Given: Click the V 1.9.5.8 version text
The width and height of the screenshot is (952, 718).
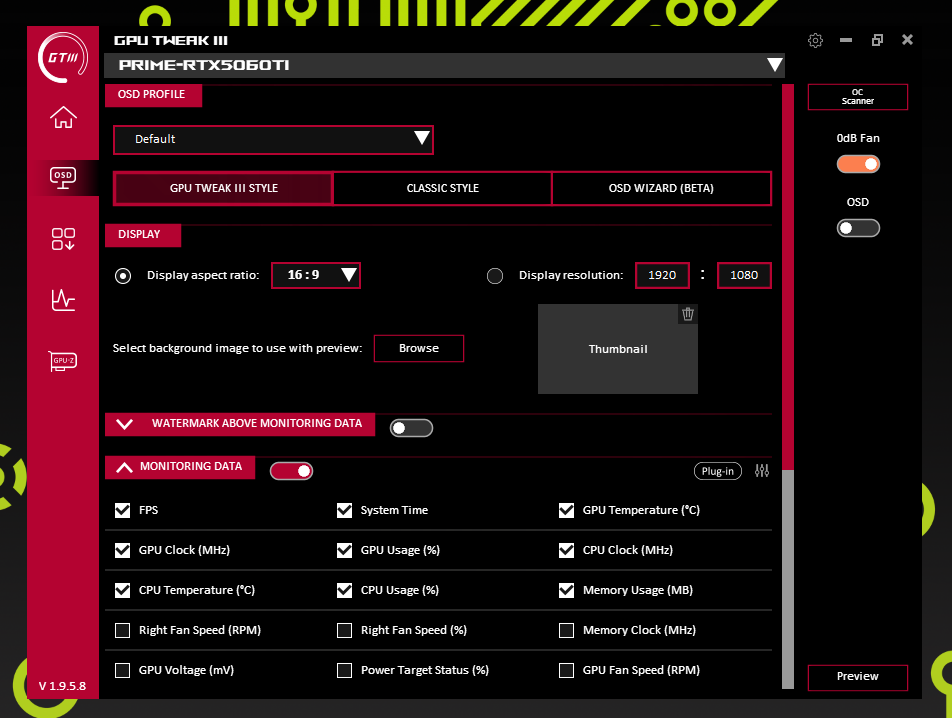Looking at the screenshot, I should click(x=63, y=686).
